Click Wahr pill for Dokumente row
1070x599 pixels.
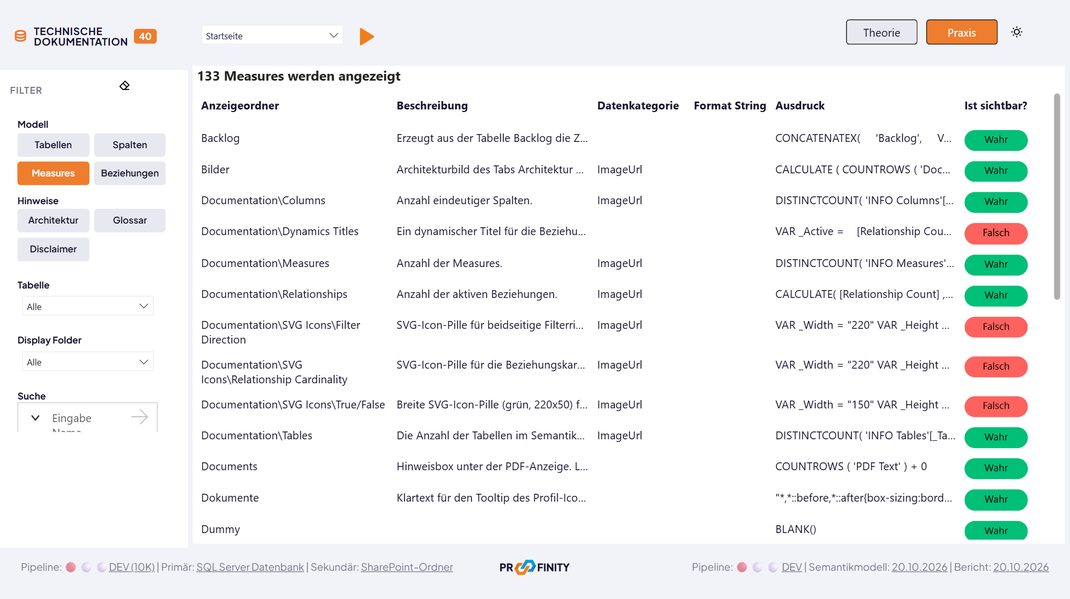pos(996,499)
